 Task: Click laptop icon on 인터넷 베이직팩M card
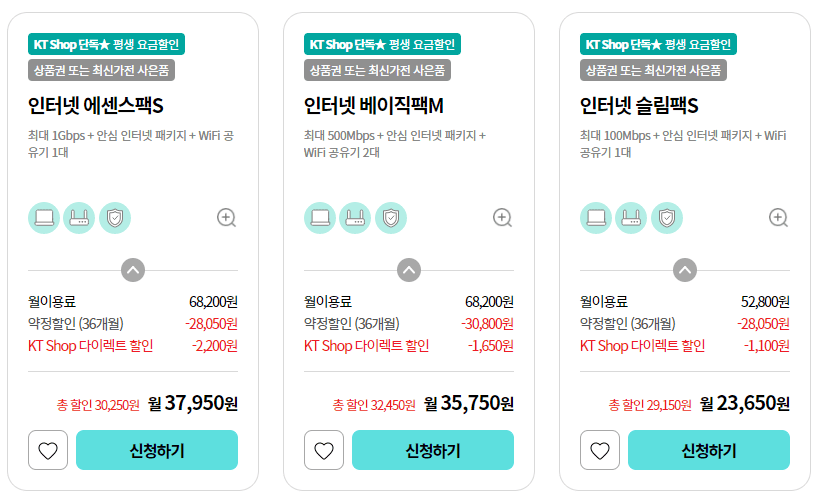[x=320, y=218]
